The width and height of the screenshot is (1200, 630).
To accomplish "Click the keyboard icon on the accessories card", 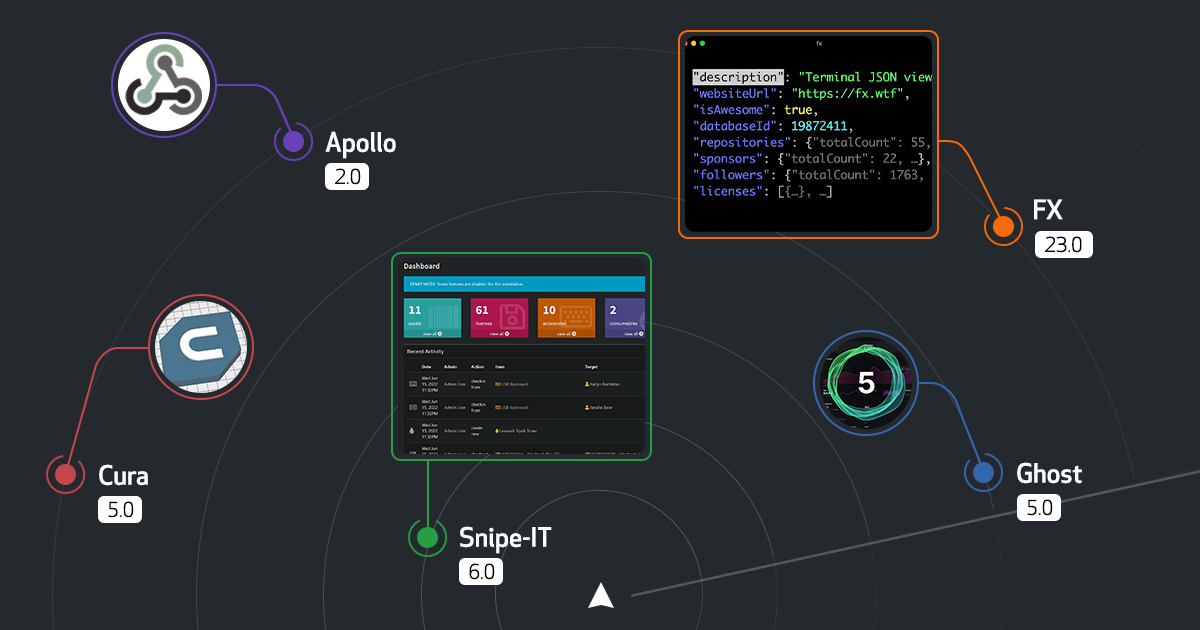I will pyautogui.click(x=576, y=315).
